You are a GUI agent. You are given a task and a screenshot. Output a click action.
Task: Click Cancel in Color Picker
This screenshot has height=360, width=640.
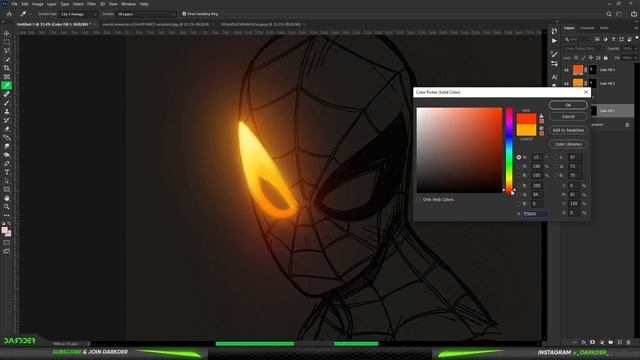[x=568, y=116]
